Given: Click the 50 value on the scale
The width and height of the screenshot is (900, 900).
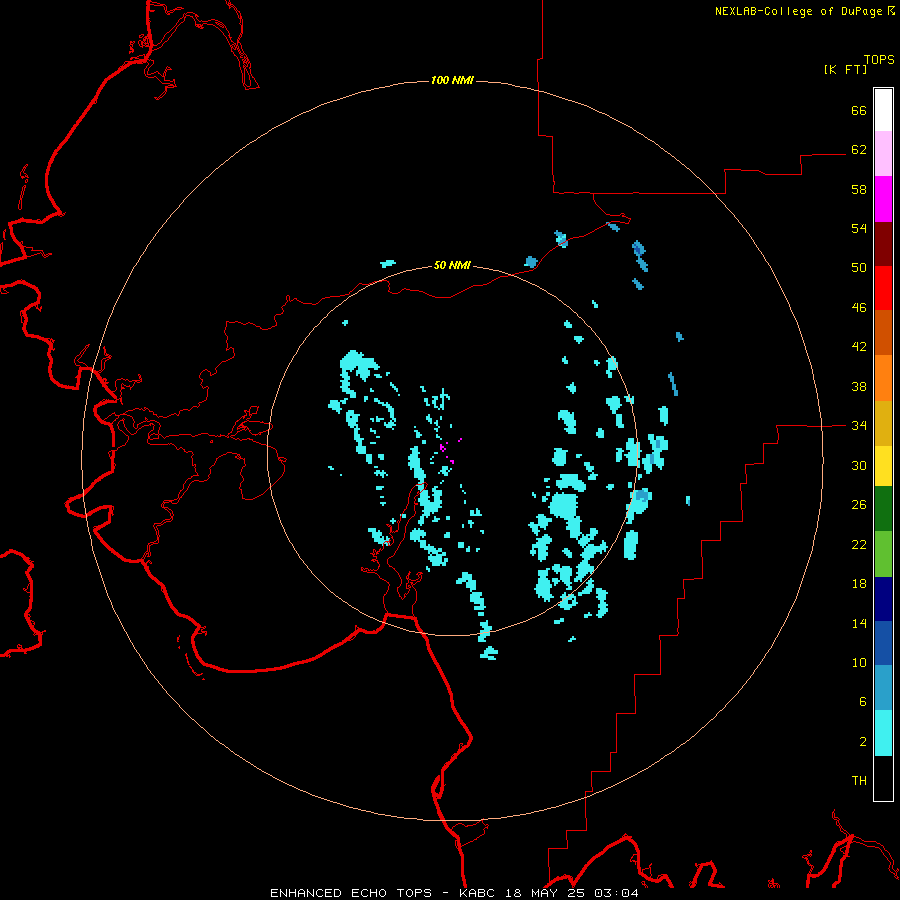Looking at the screenshot, I should pos(859,268).
